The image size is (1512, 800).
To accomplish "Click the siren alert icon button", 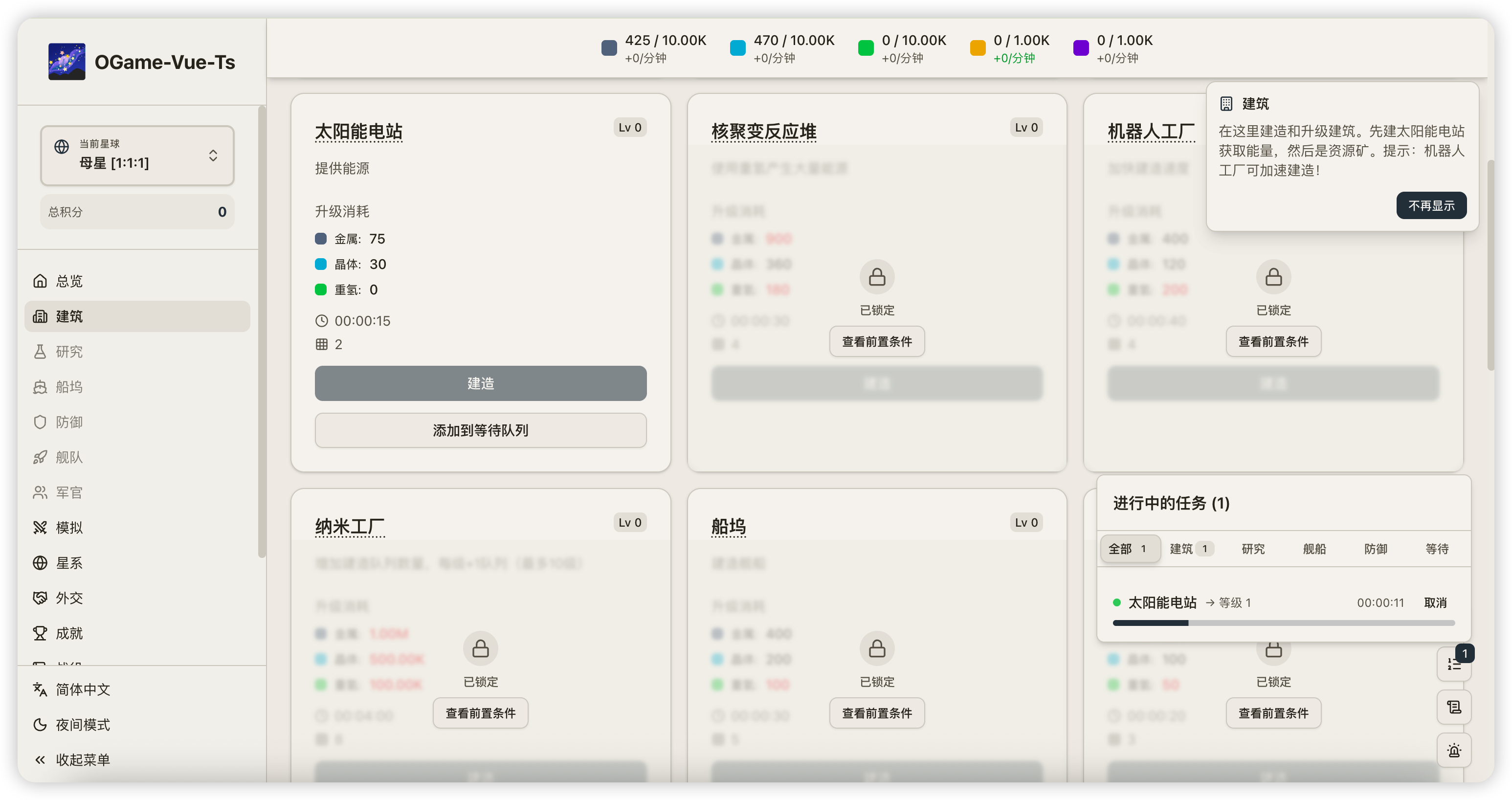I will (1453, 750).
